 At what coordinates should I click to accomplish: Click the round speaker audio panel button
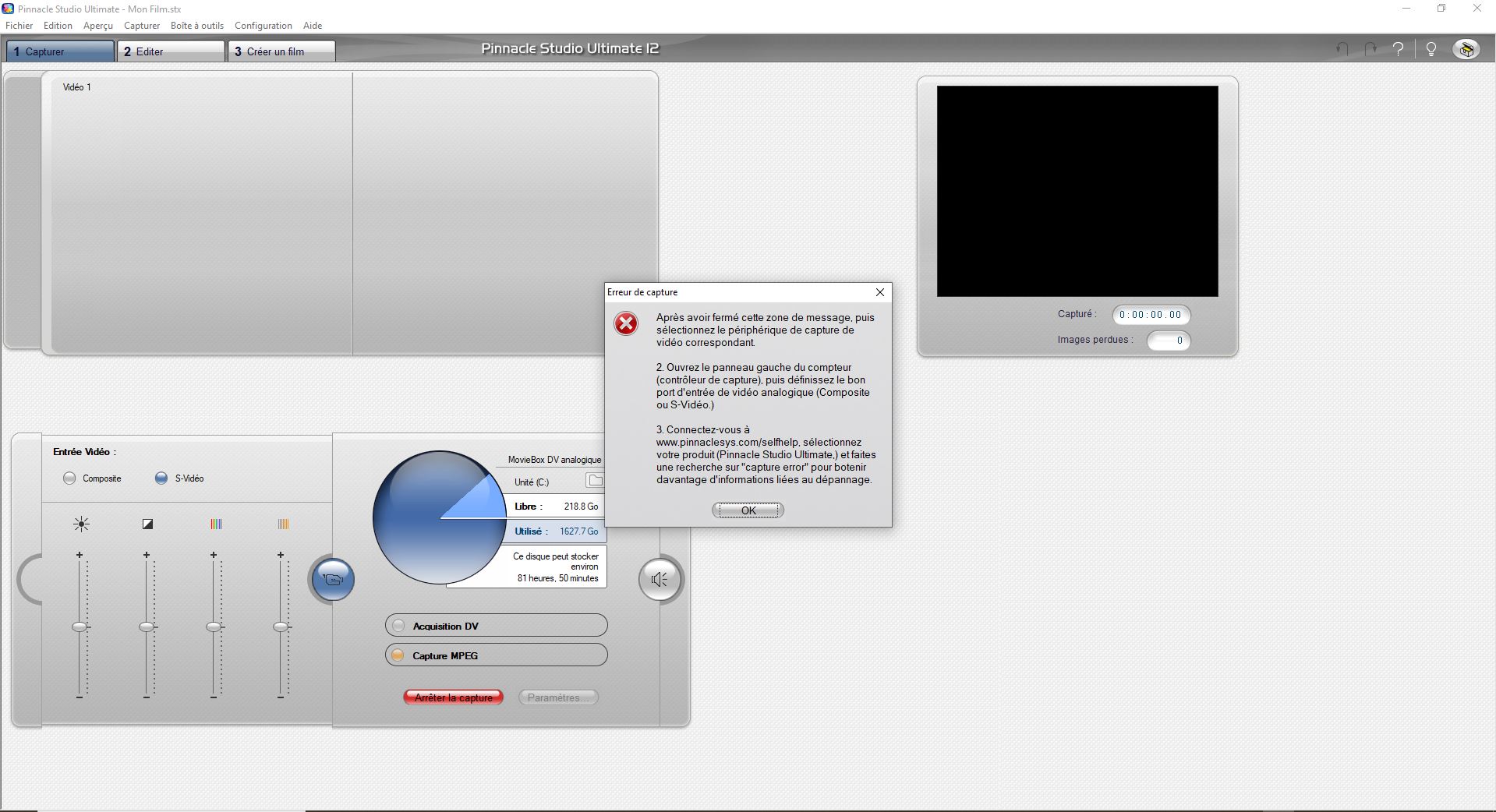click(x=660, y=579)
